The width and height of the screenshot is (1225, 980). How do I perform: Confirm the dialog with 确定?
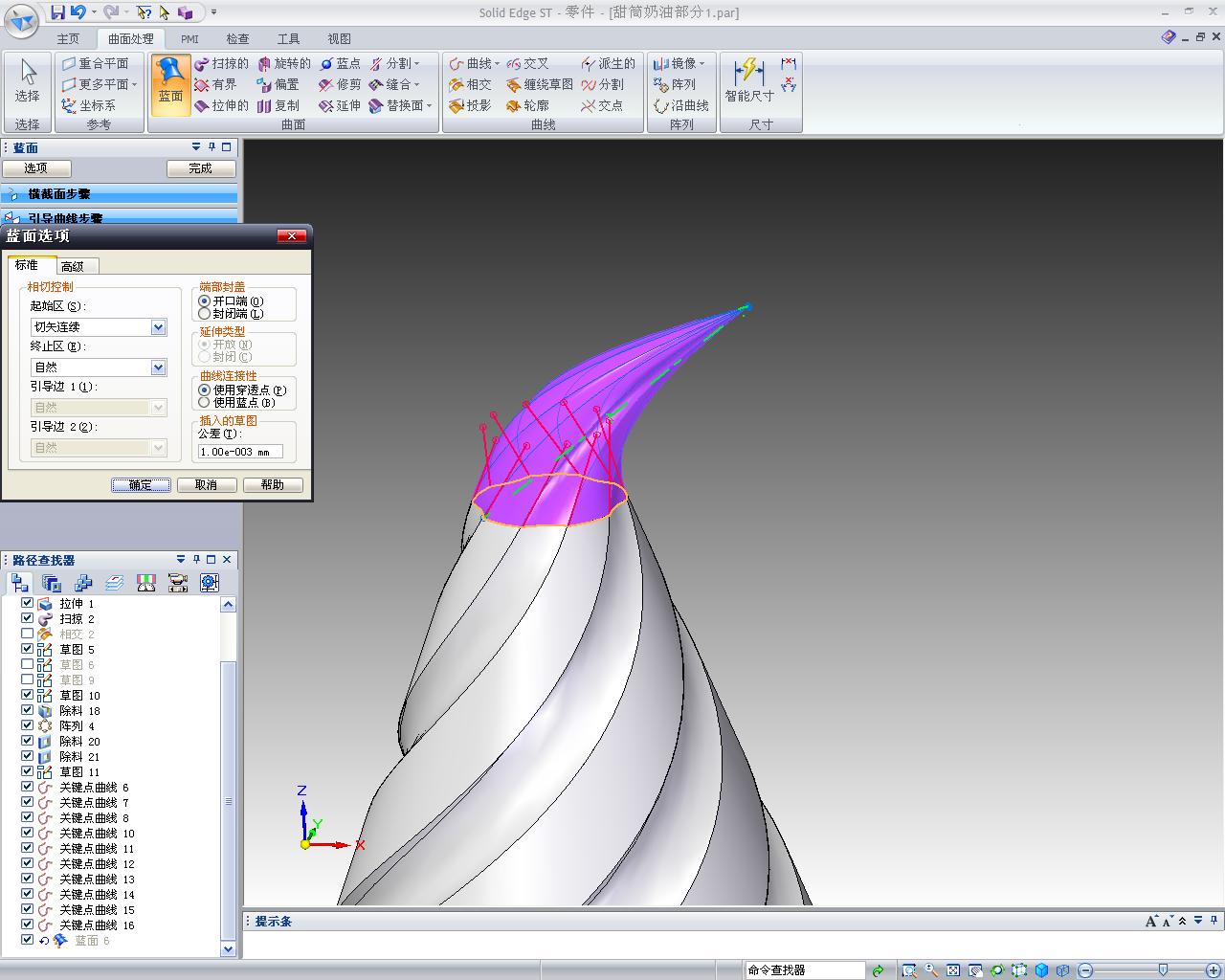[141, 485]
